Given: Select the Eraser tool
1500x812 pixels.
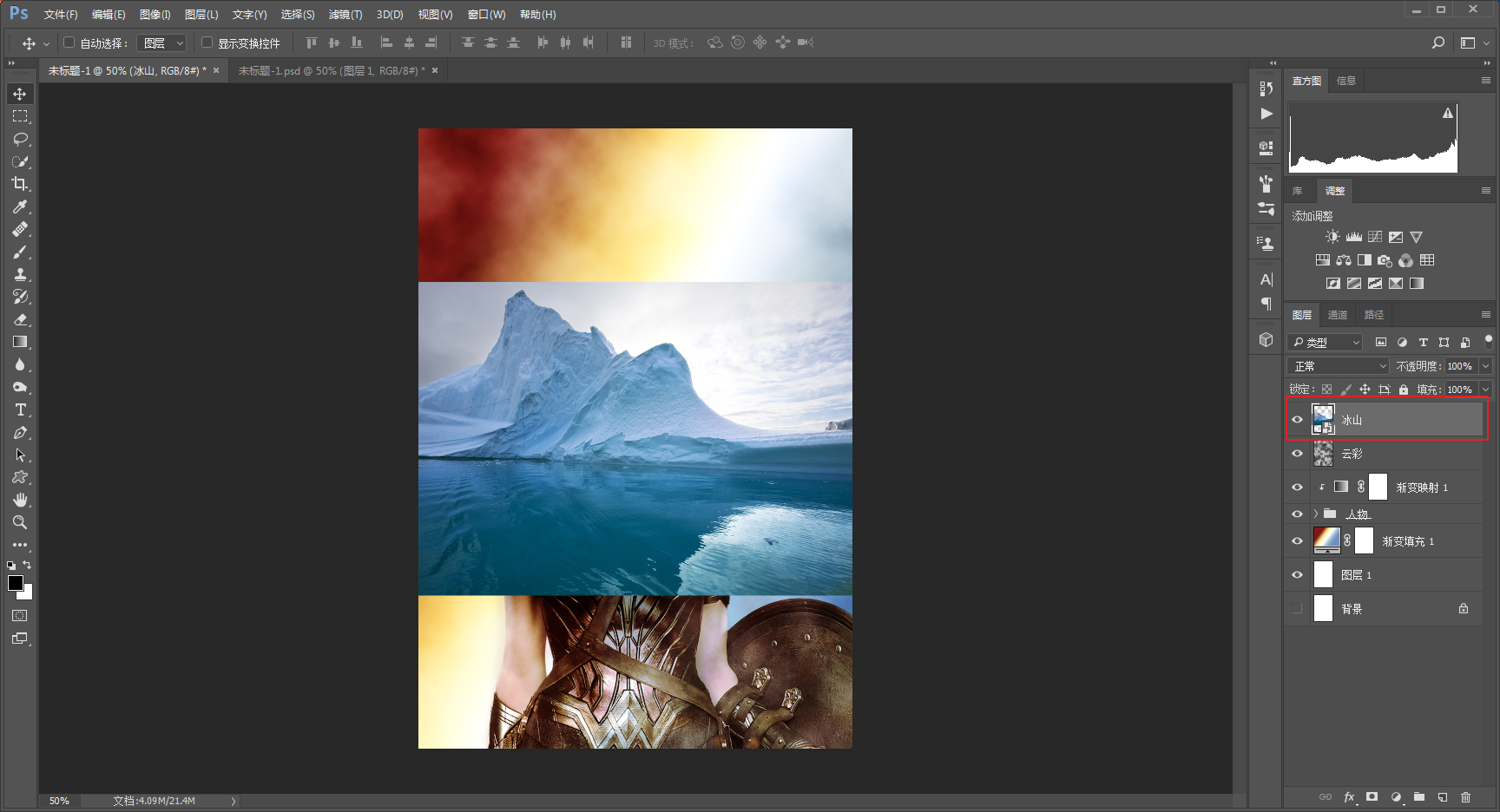Looking at the screenshot, I should (x=20, y=319).
